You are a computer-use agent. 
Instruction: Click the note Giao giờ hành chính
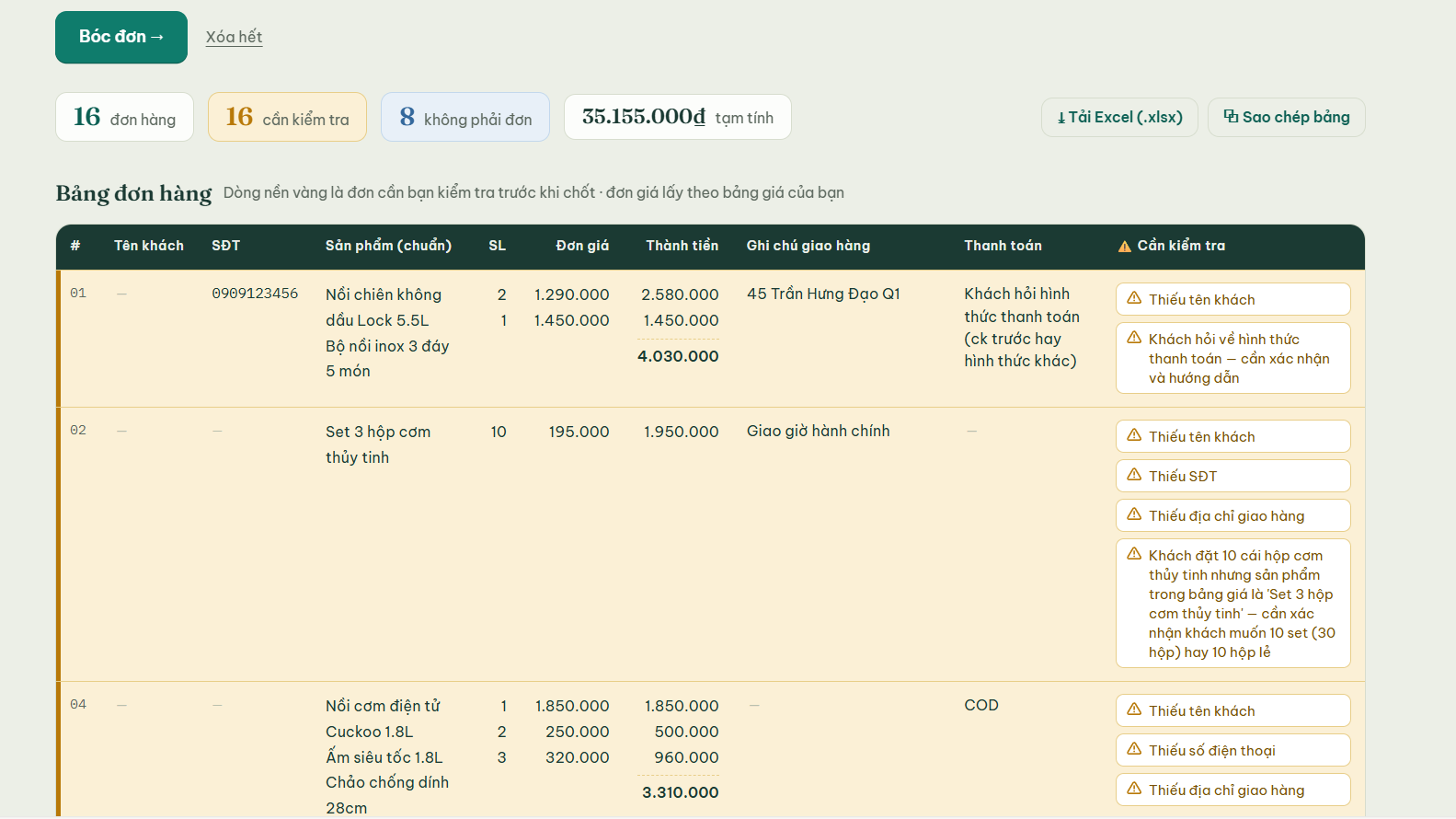818,431
